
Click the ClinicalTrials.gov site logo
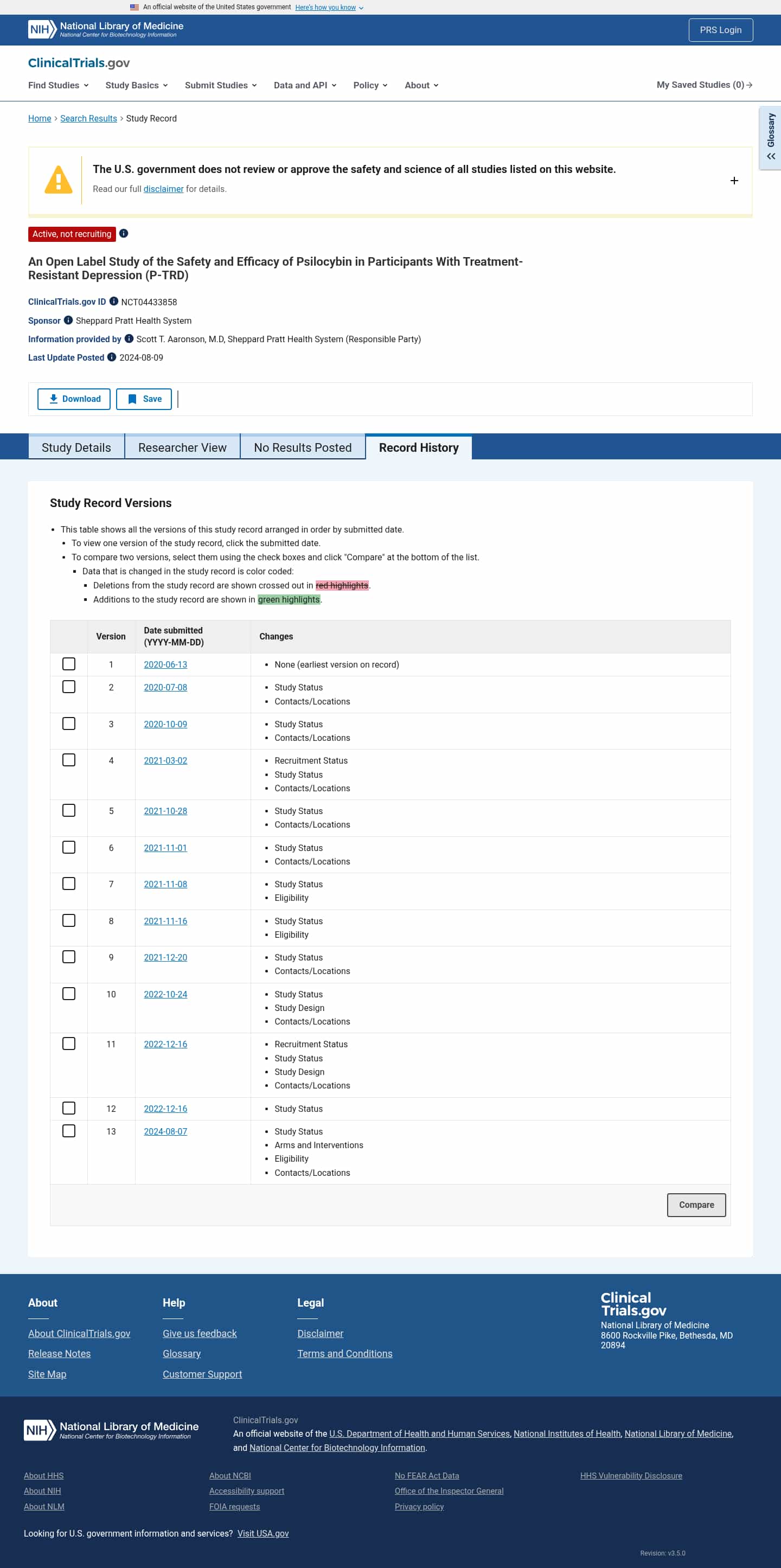coord(79,63)
